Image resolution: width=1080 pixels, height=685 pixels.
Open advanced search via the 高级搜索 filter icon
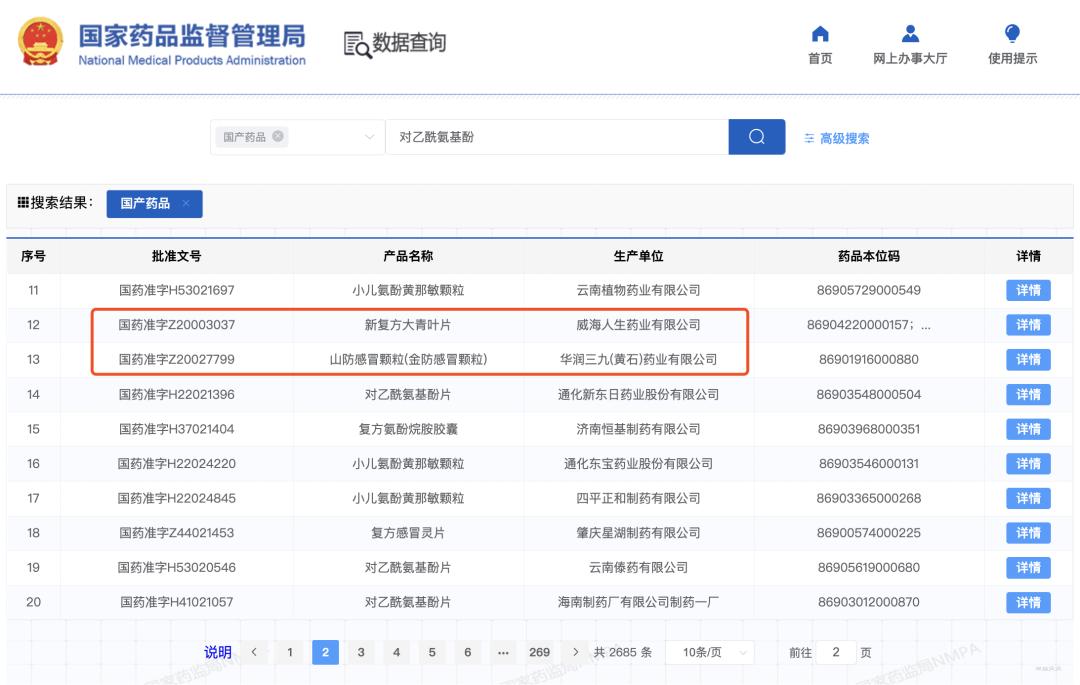[808, 138]
